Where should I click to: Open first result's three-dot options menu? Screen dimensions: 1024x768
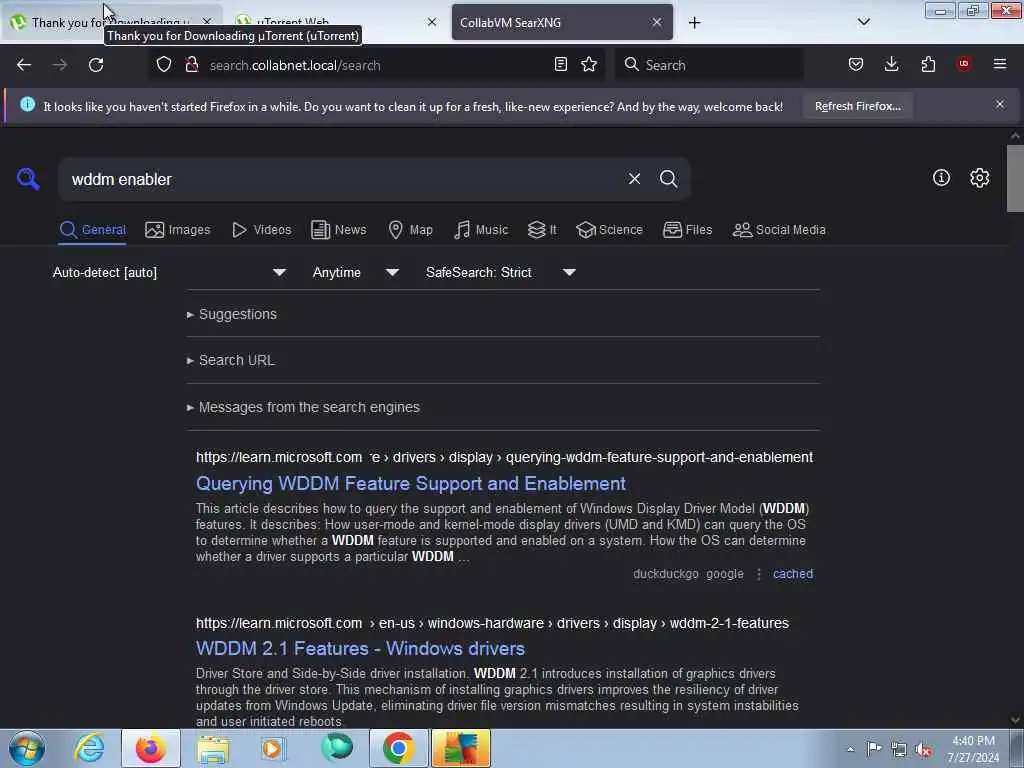pyautogui.click(x=759, y=574)
